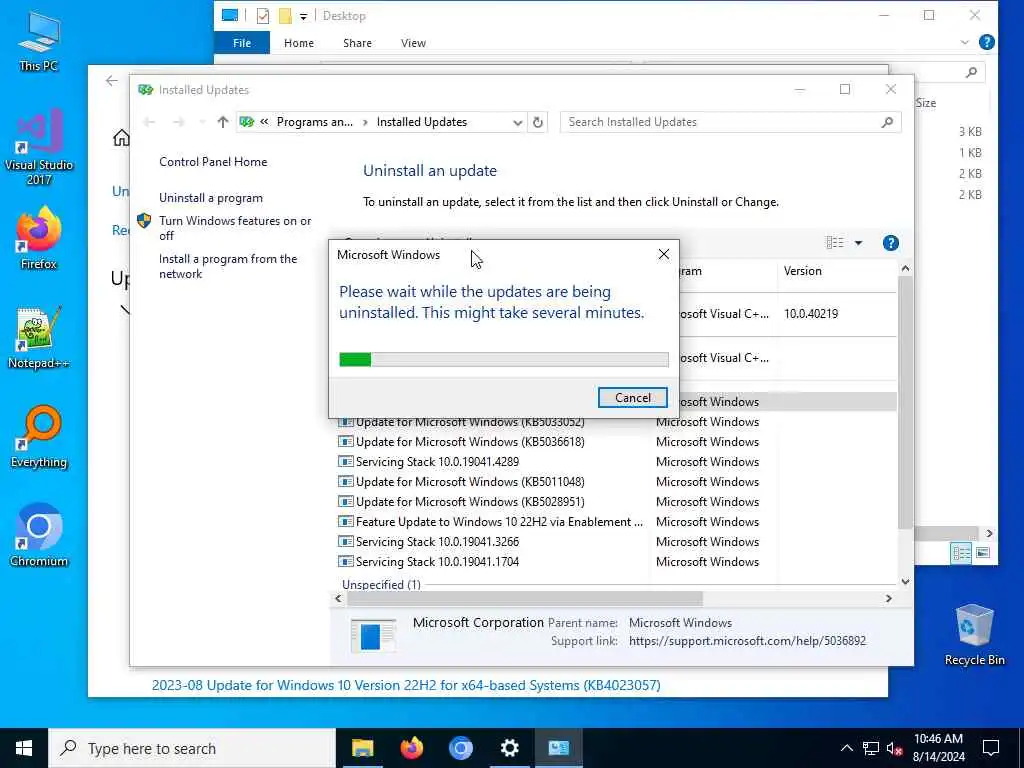This screenshot has height=768, width=1024.
Task: Open Uninstall a program link
Action: coord(211,198)
